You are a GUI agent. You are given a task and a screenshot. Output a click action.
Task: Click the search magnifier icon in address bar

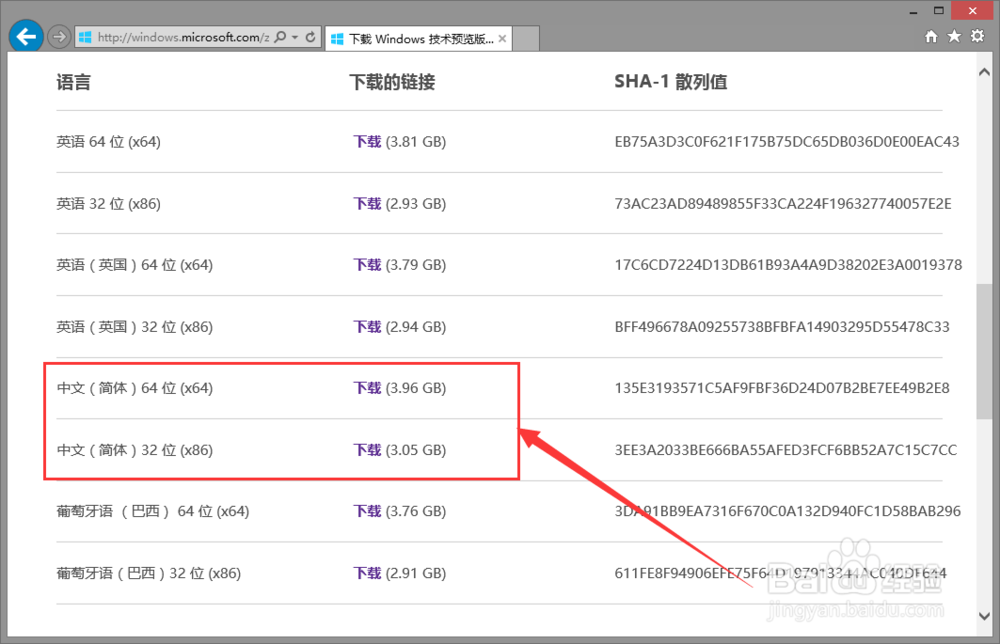click(280, 37)
